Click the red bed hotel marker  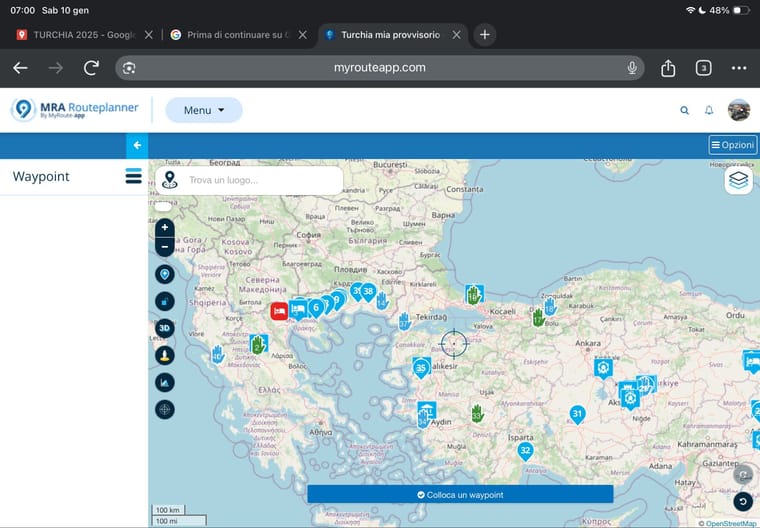(279, 311)
